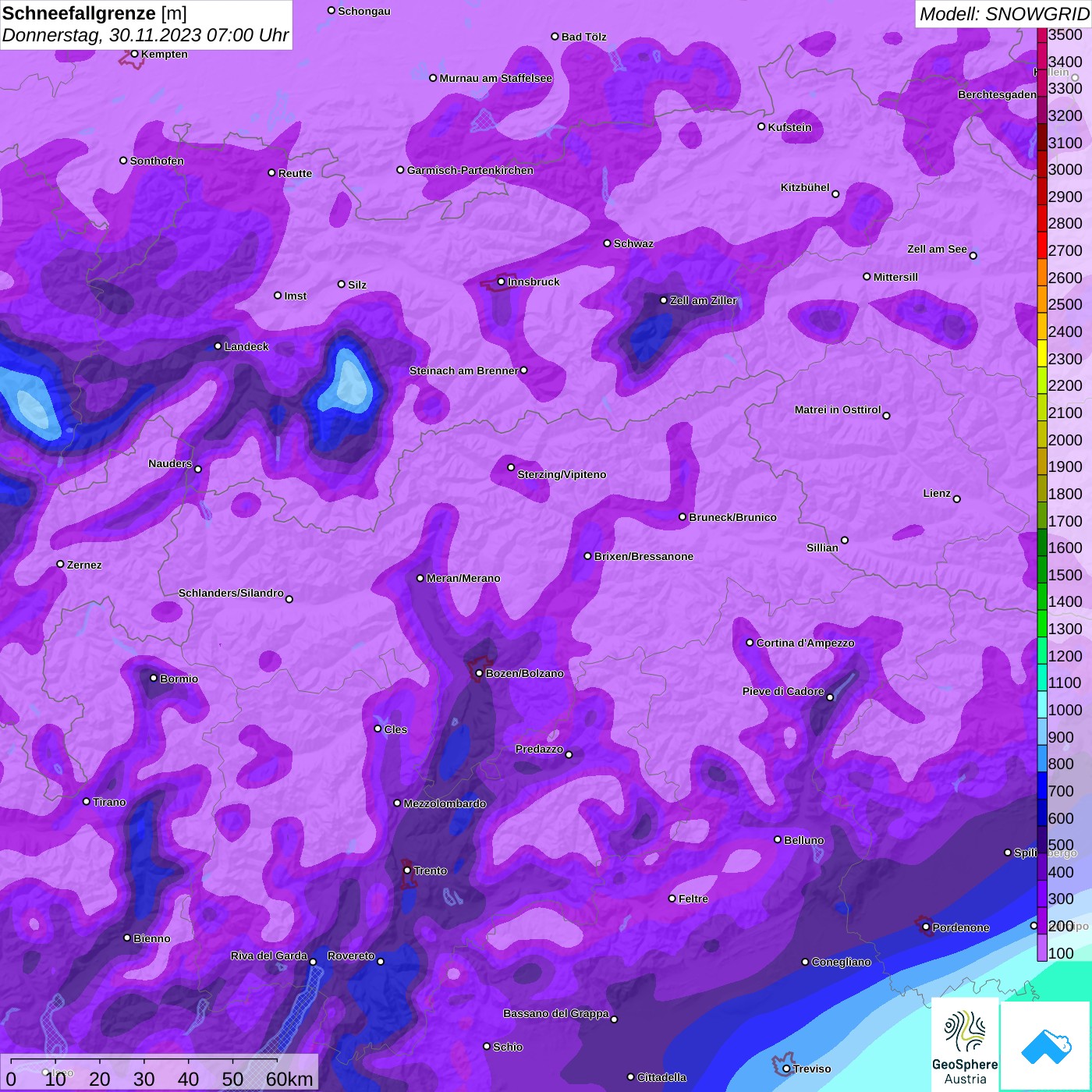
Task: Click the Mezzolombardo label
Action: [445, 803]
